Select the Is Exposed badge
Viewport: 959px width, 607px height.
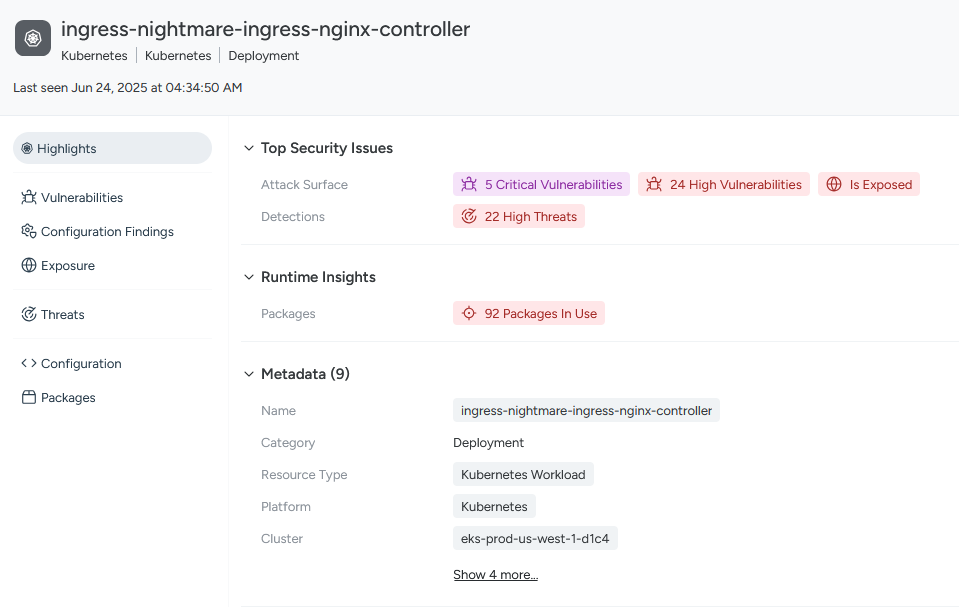tap(868, 184)
